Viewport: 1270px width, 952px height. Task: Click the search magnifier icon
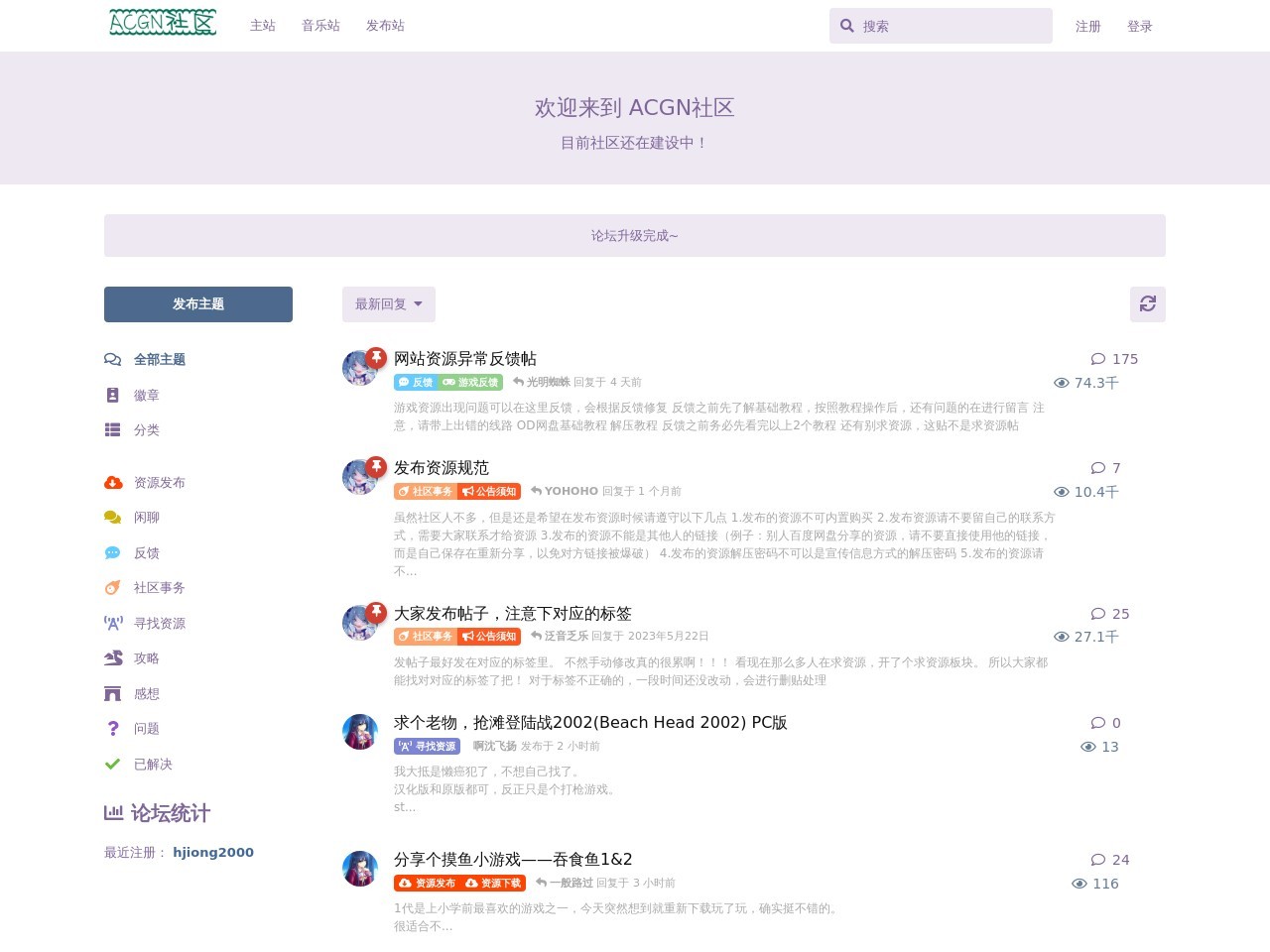coord(846,26)
